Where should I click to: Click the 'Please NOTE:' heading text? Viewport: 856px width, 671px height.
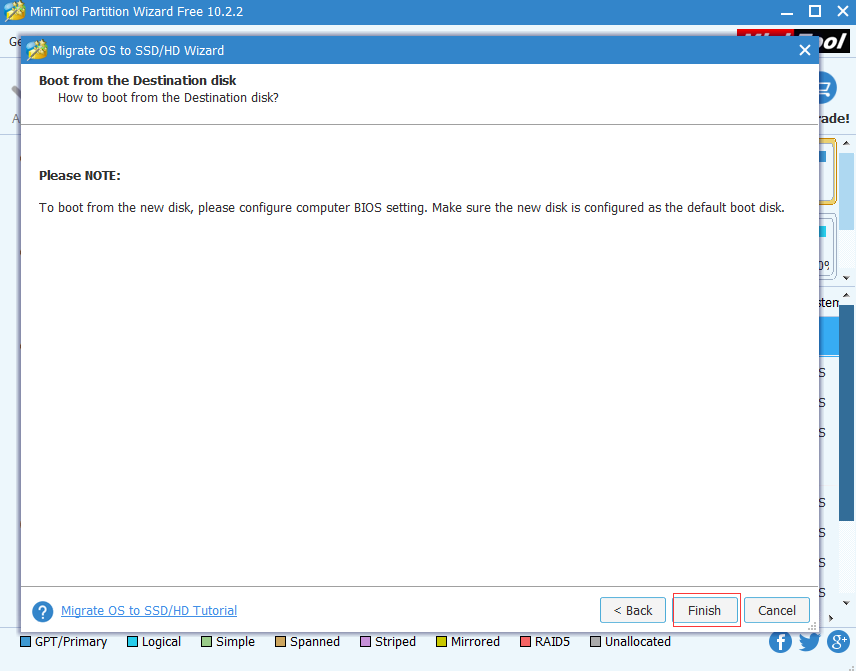[80, 175]
